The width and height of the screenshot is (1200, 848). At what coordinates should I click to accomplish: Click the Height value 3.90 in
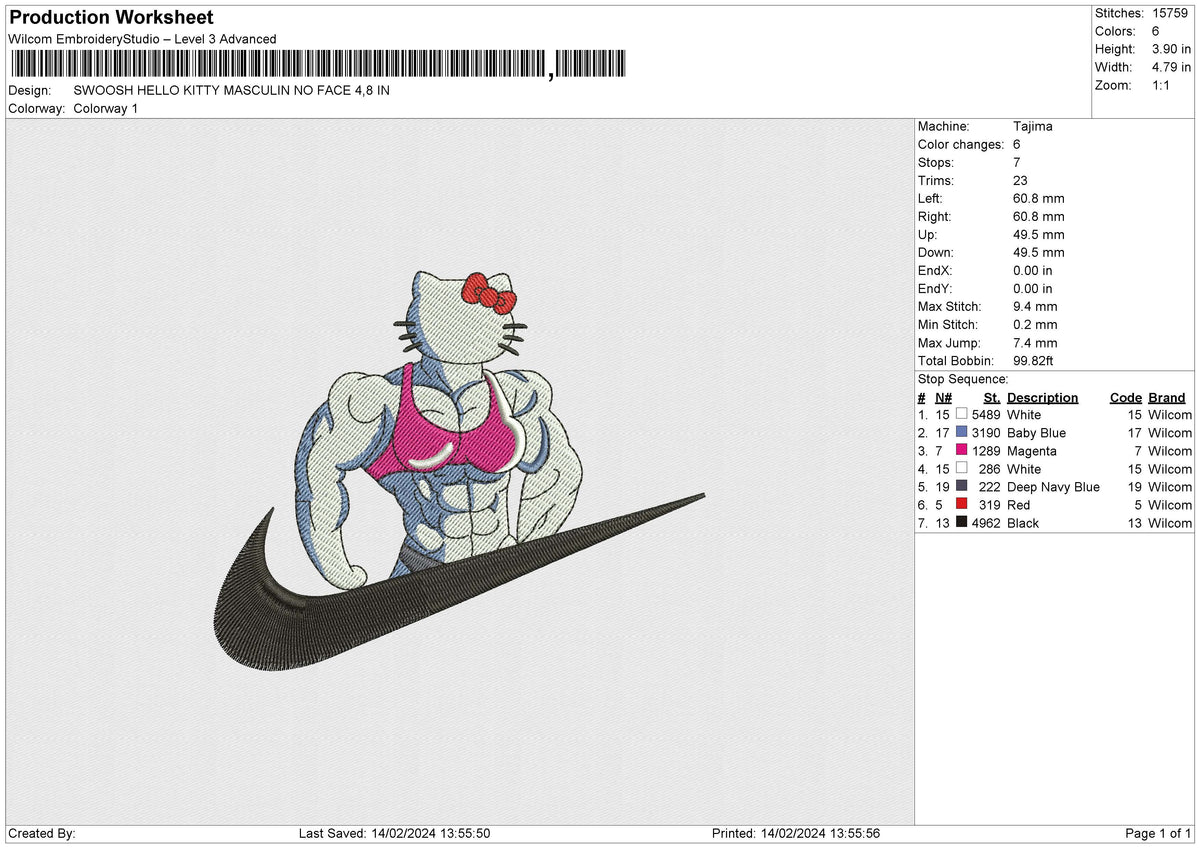[x=1171, y=49]
